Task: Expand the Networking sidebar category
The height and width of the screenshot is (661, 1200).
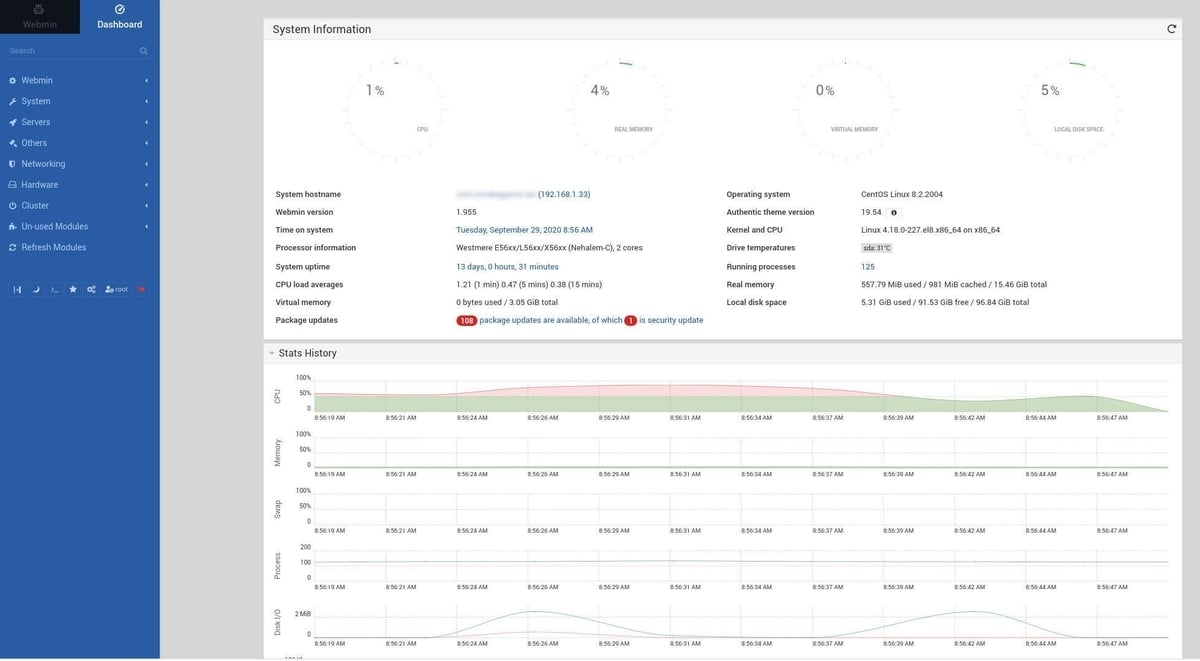Action: (x=41, y=163)
